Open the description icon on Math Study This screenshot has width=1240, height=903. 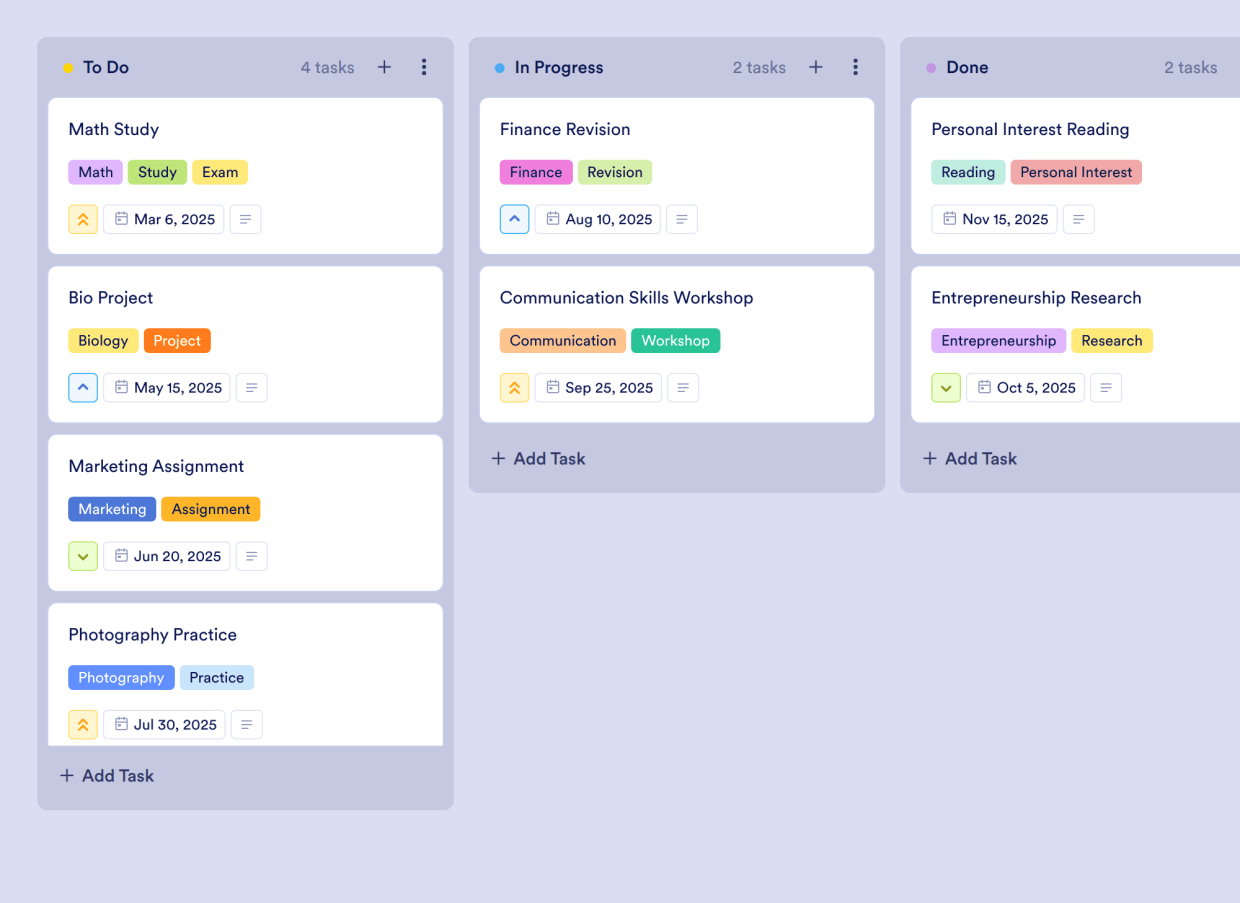coord(245,219)
